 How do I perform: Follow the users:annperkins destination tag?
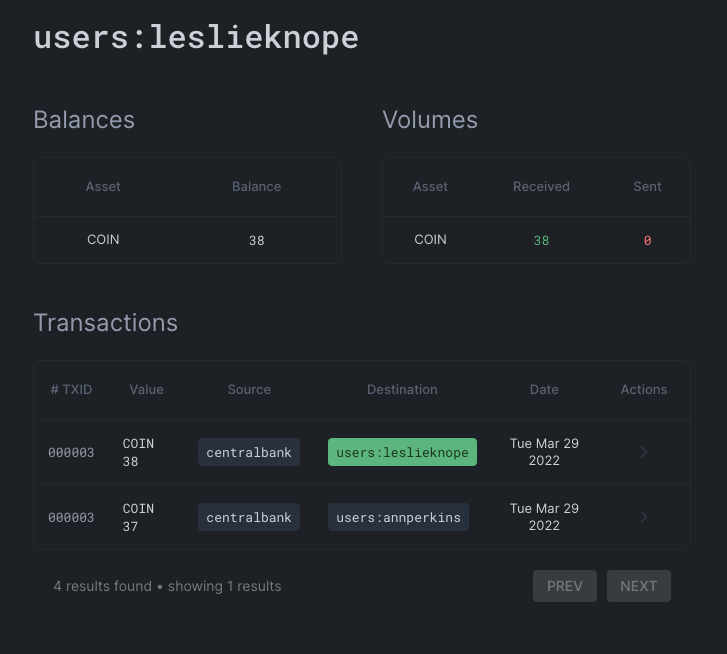point(398,517)
